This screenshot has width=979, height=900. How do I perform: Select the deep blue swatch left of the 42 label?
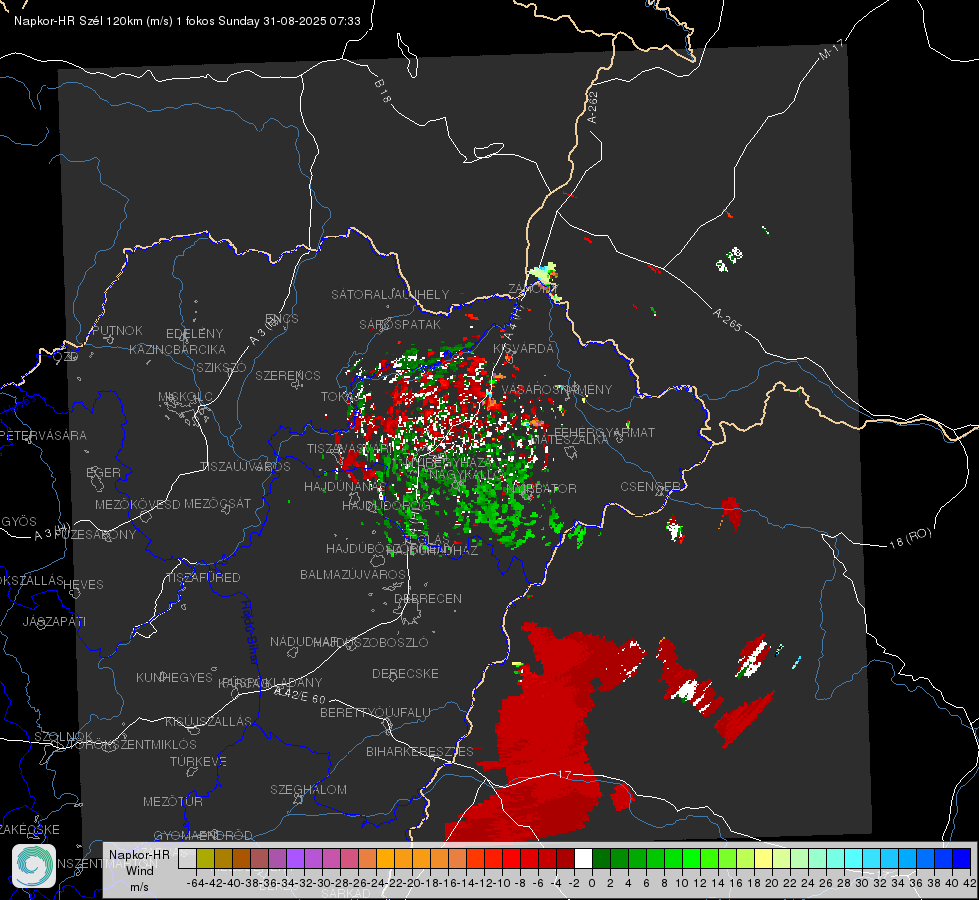962,858
